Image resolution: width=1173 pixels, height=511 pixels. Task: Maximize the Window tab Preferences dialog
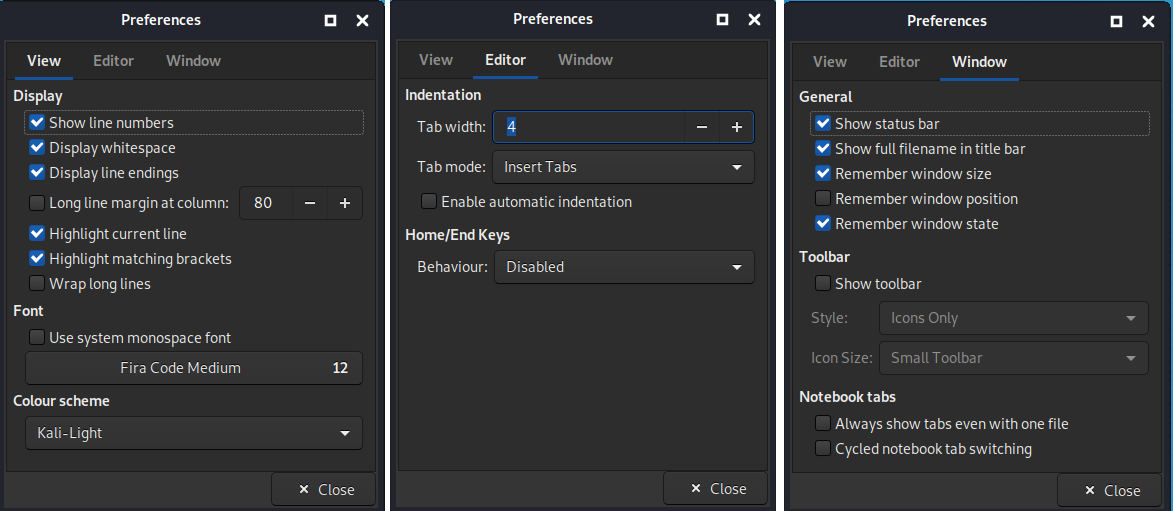point(1117,21)
